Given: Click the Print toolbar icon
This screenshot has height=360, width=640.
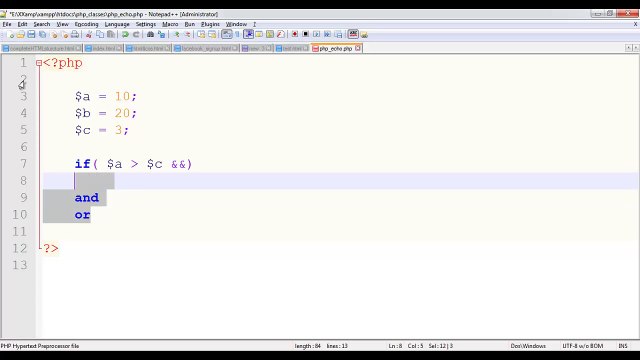Looking at the screenshot, I should pyautogui.click(x=75, y=35).
